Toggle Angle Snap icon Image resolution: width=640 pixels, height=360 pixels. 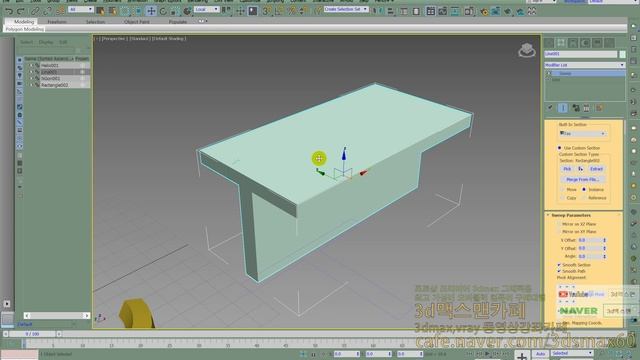(279, 11)
